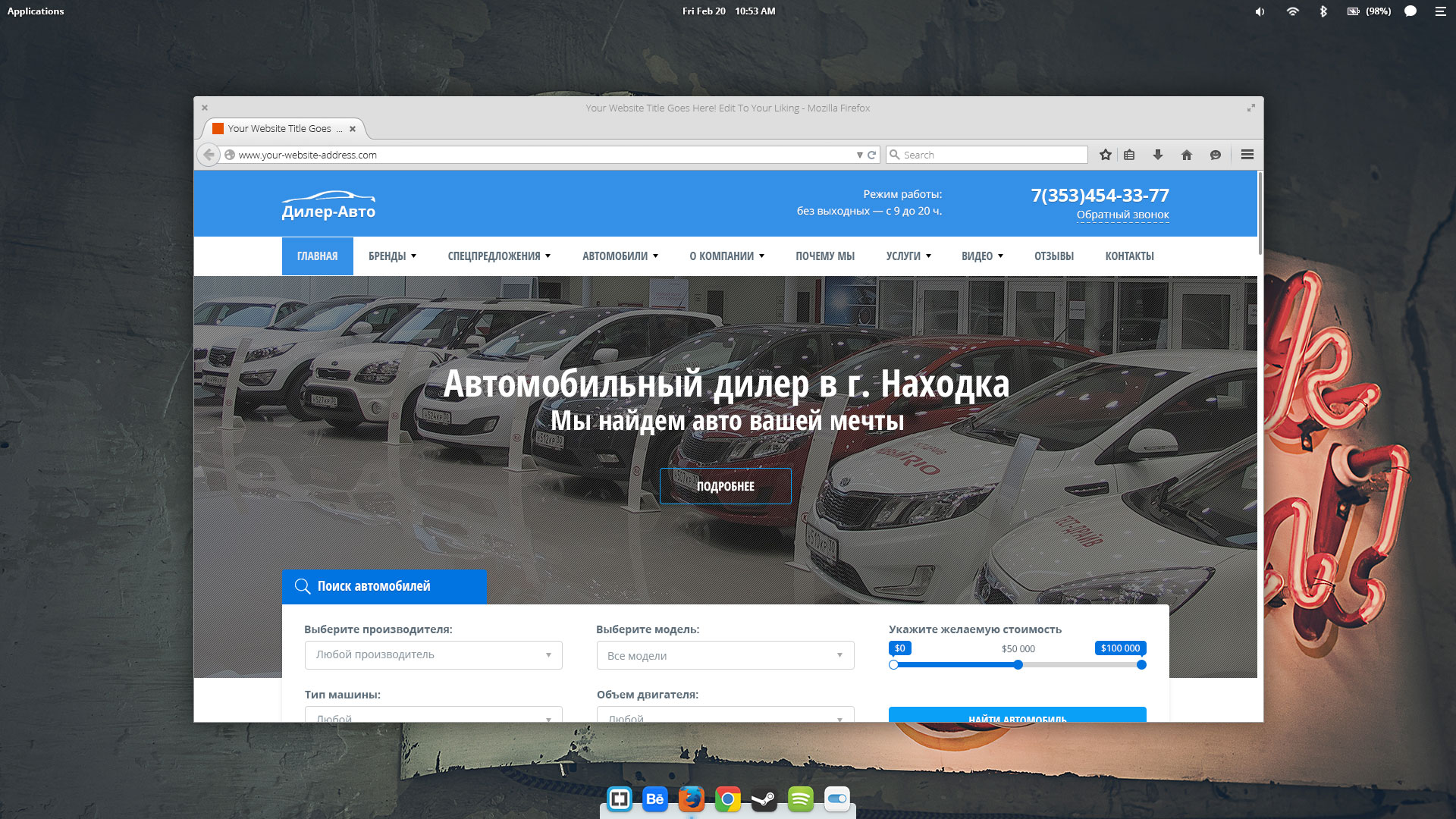Select the КОНТАКТЫ menu item

tap(1128, 256)
